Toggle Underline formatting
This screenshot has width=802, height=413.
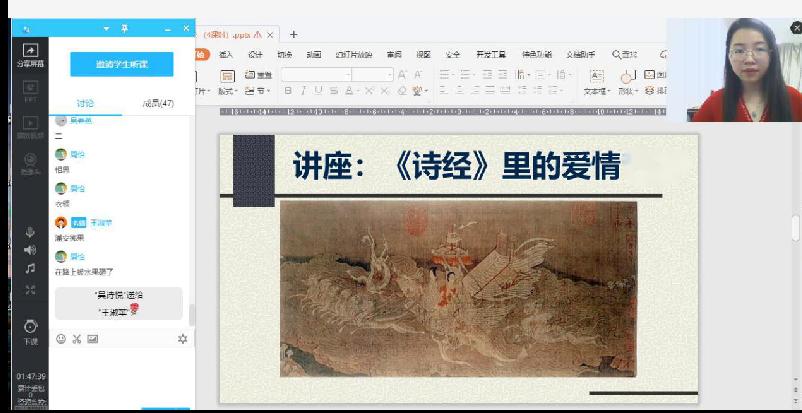(x=318, y=91)
